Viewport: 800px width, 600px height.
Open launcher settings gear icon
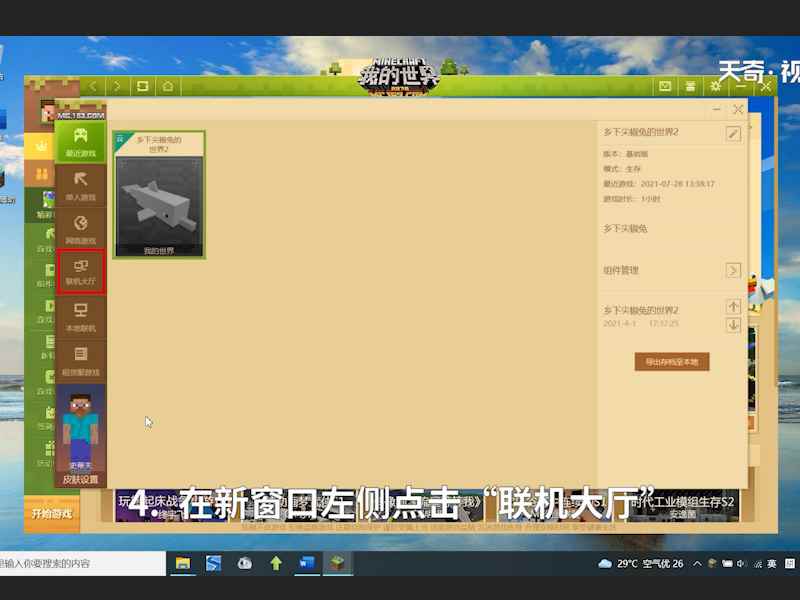716,87
